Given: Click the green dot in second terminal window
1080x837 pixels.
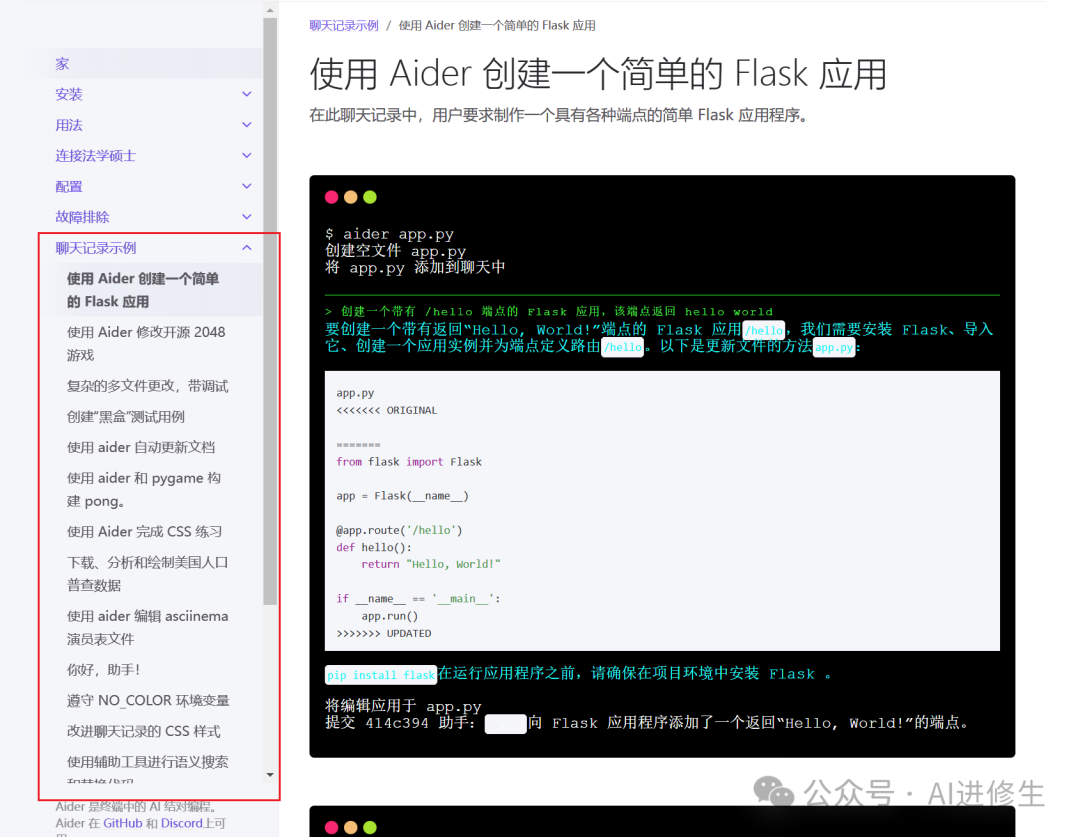Looking at the screenshot, I should tap(370, 827).
